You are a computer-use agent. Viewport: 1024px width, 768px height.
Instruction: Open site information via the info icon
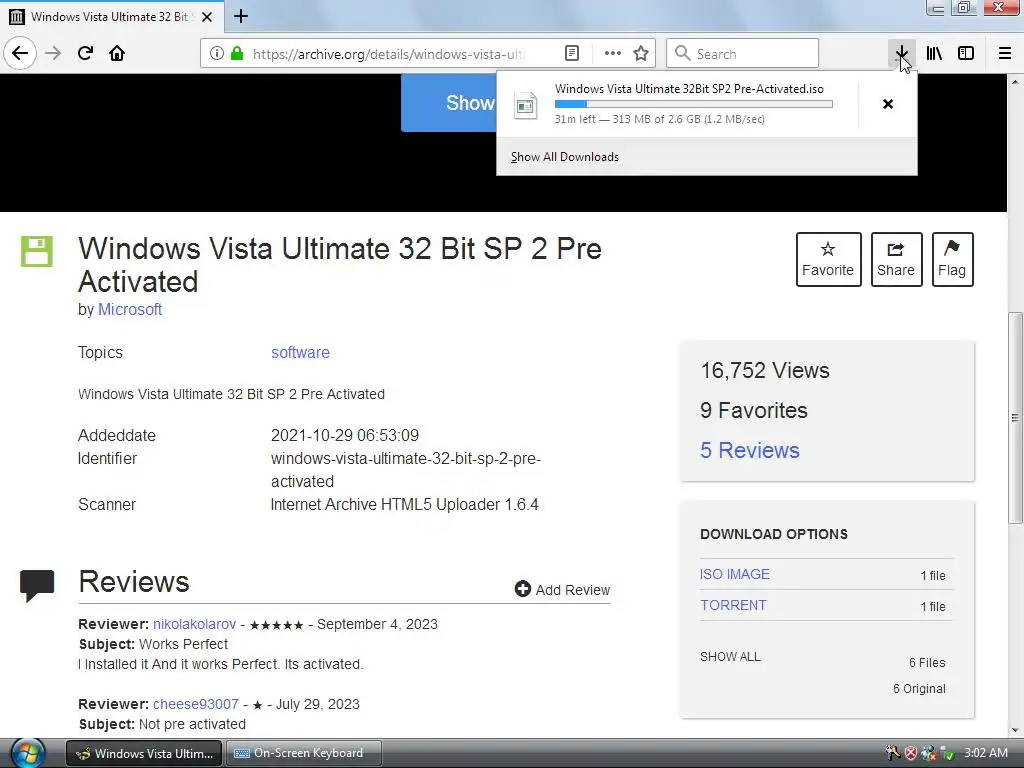(216, 54)
